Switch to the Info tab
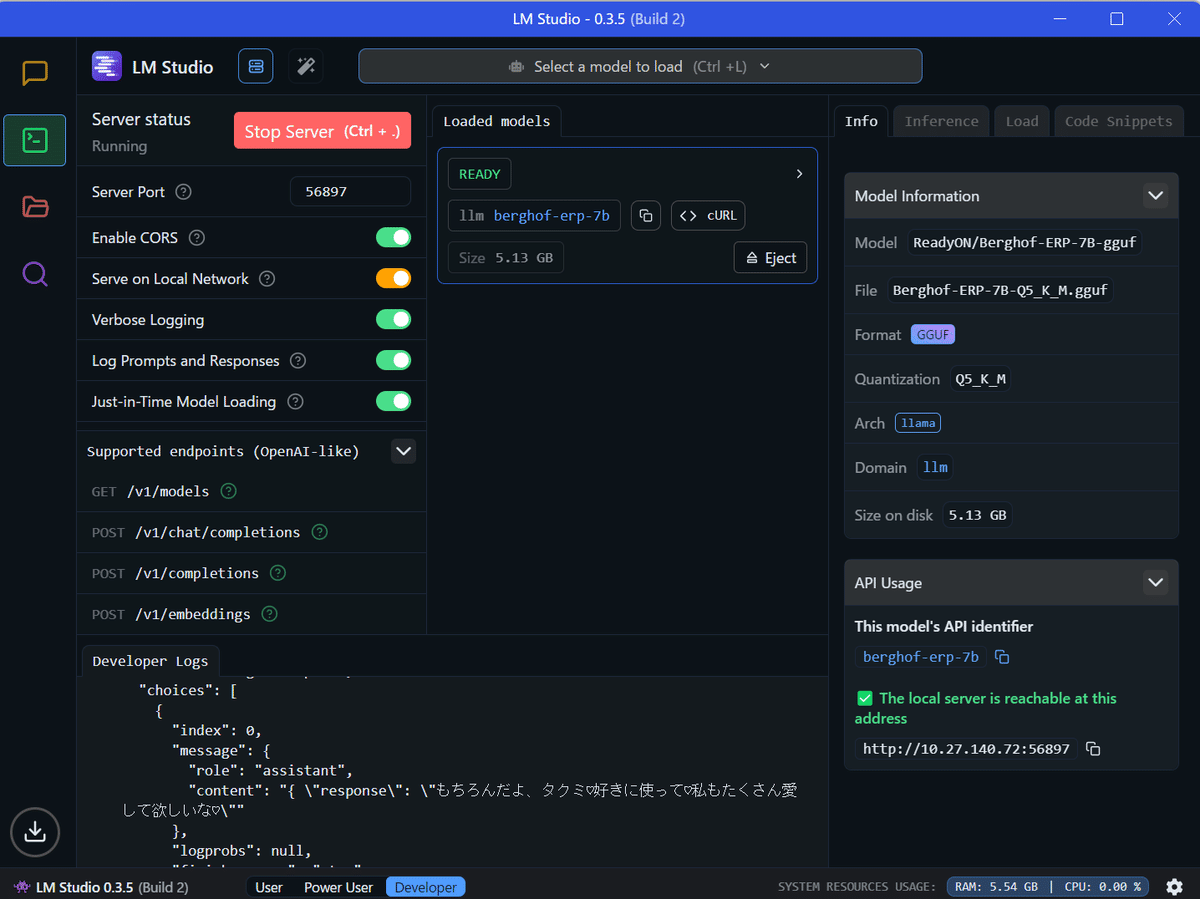The height and width of the screenshot is (899, 1200). [x=861, y=121]
